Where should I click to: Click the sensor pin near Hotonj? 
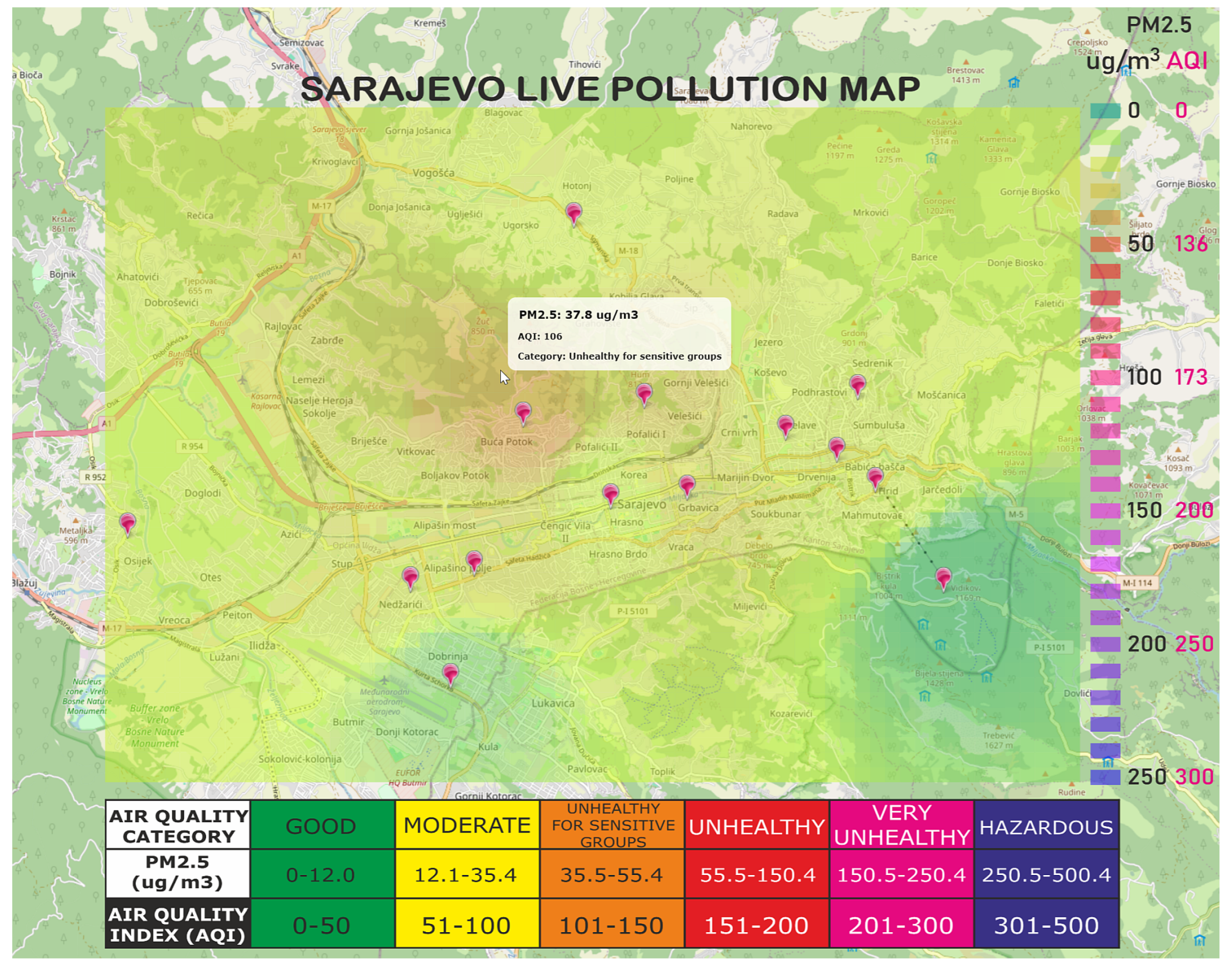click(573, 213)
